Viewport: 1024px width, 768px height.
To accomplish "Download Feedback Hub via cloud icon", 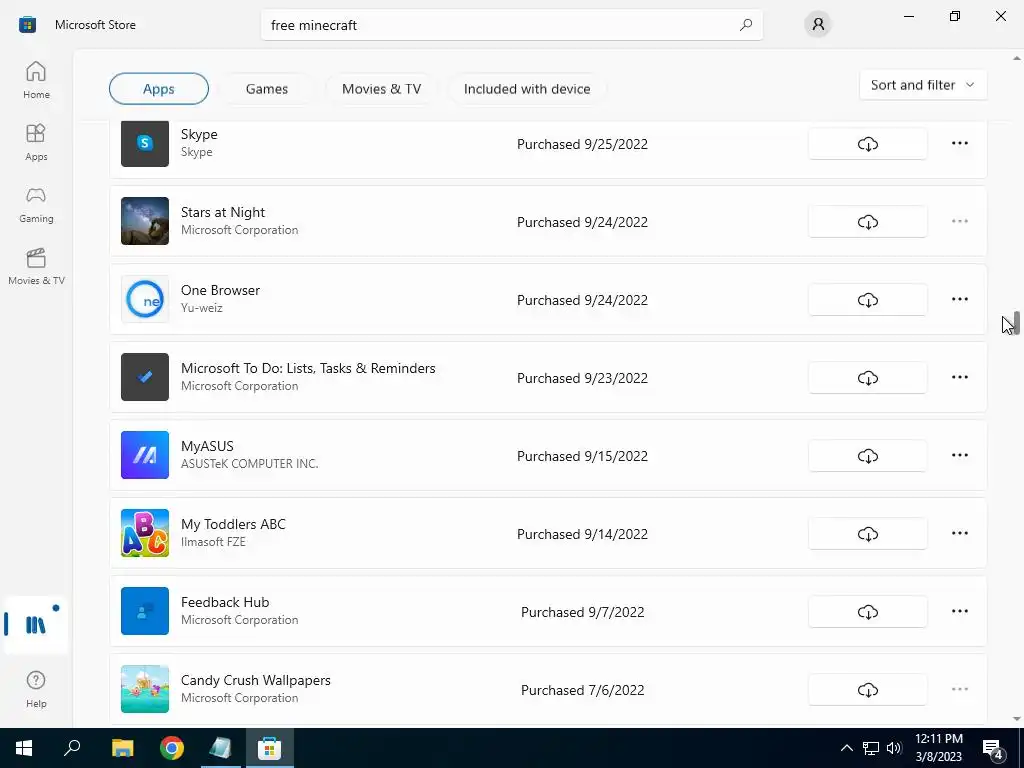I will 867,612.
